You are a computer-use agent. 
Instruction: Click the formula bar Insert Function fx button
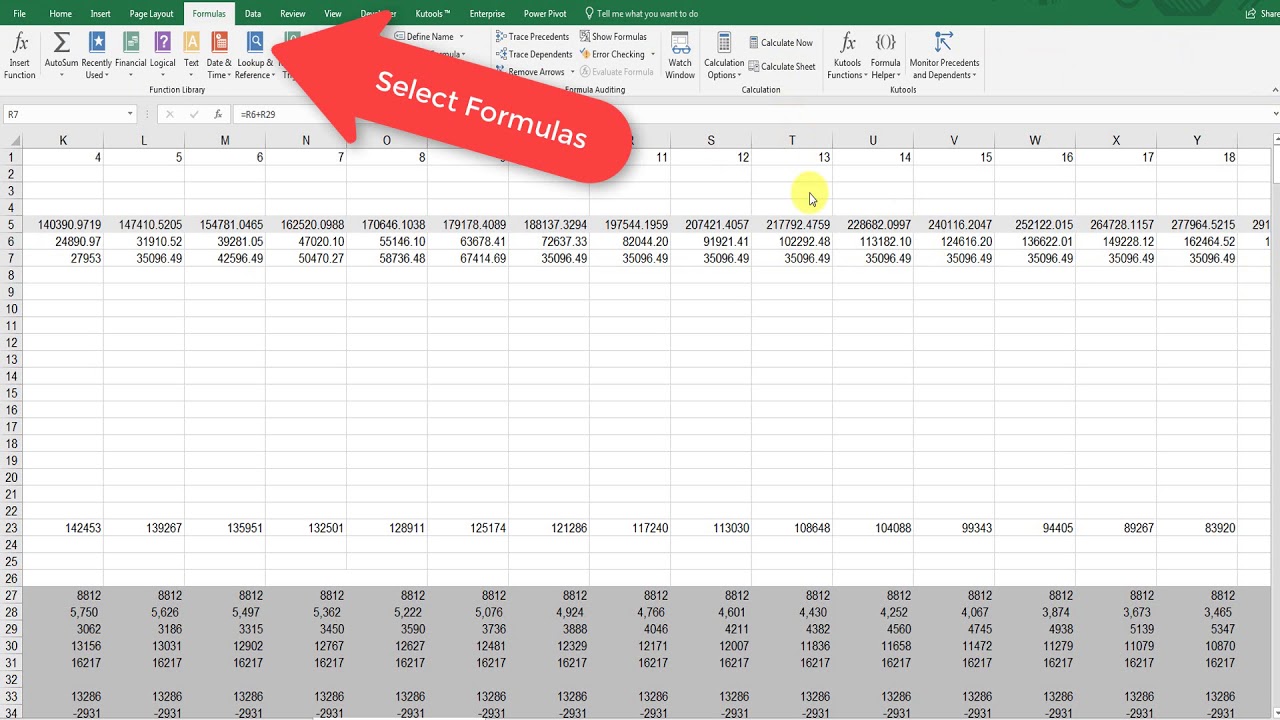tap(218, 114)
